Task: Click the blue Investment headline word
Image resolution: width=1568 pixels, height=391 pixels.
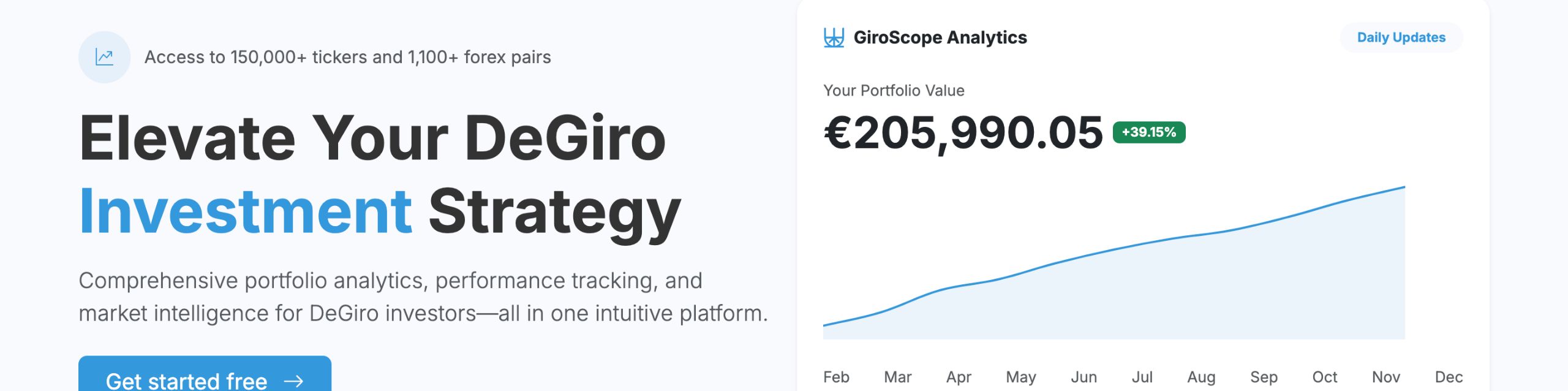Action: click(245, 211)
